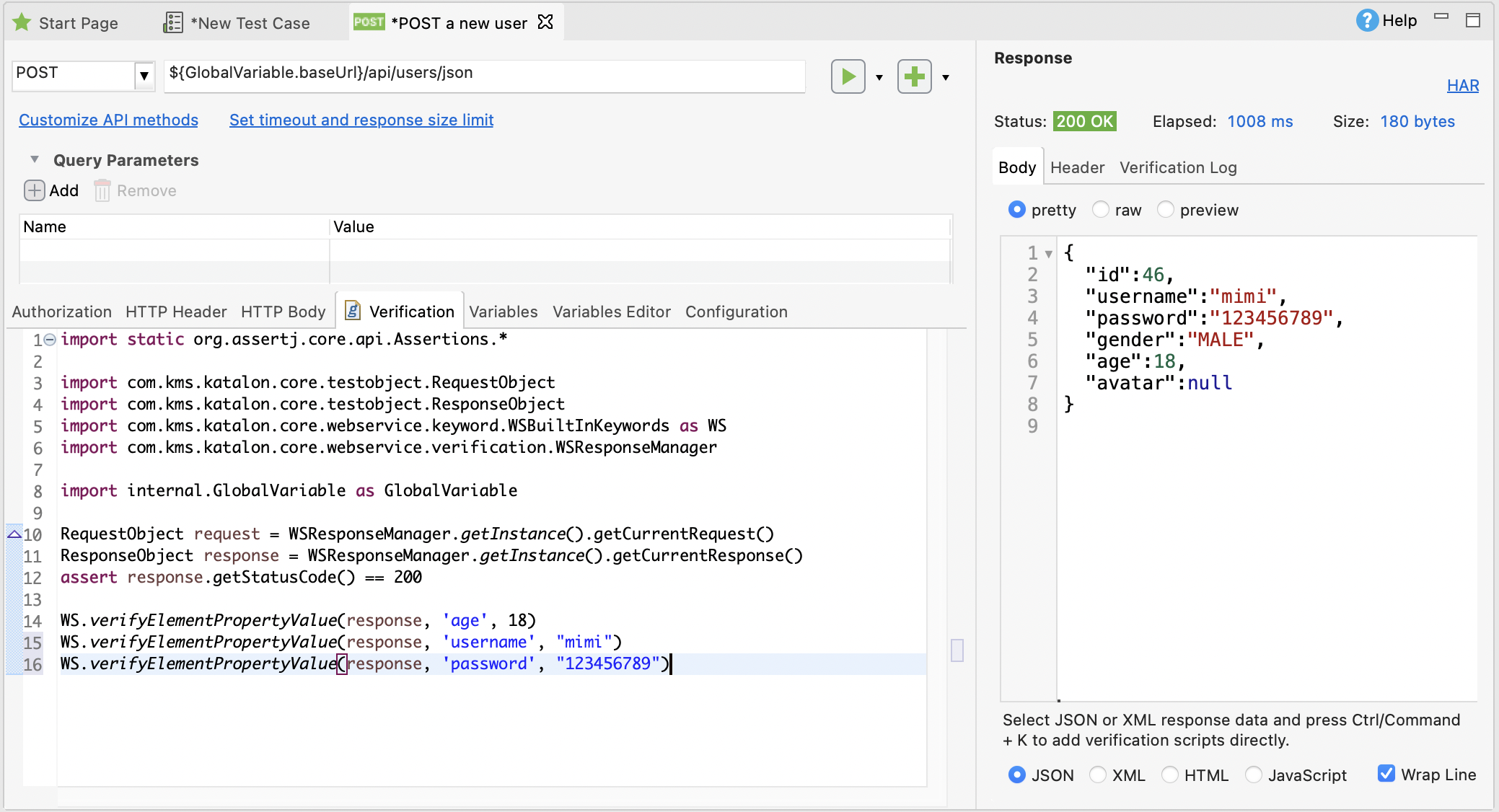Click the verifyElementPropertyValue 'age' line
Viewport: 1499px width, 812px height.
(298, 620)
